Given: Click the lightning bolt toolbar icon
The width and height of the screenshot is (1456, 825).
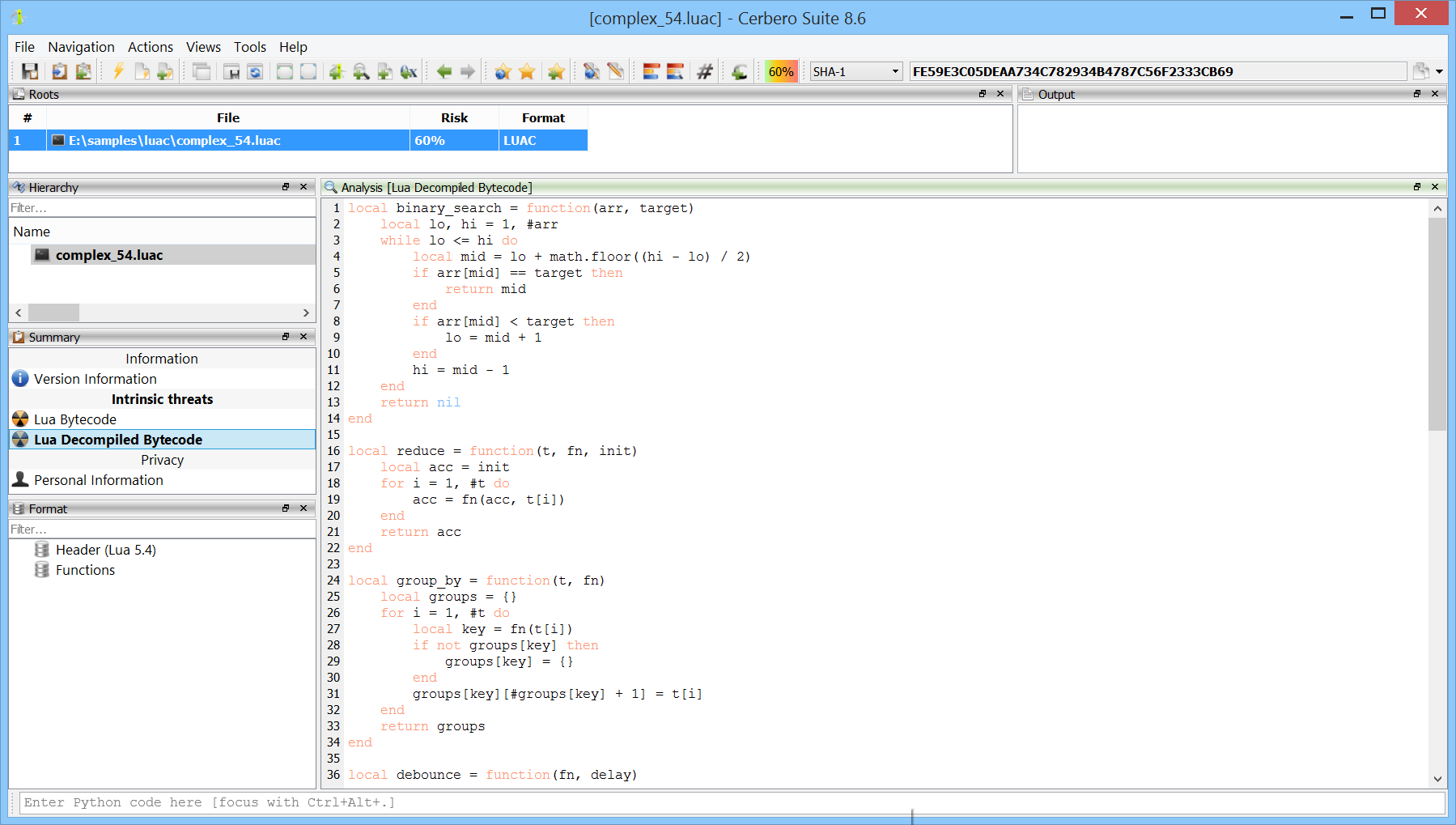Looking at the screenshot, I should 118,72.
